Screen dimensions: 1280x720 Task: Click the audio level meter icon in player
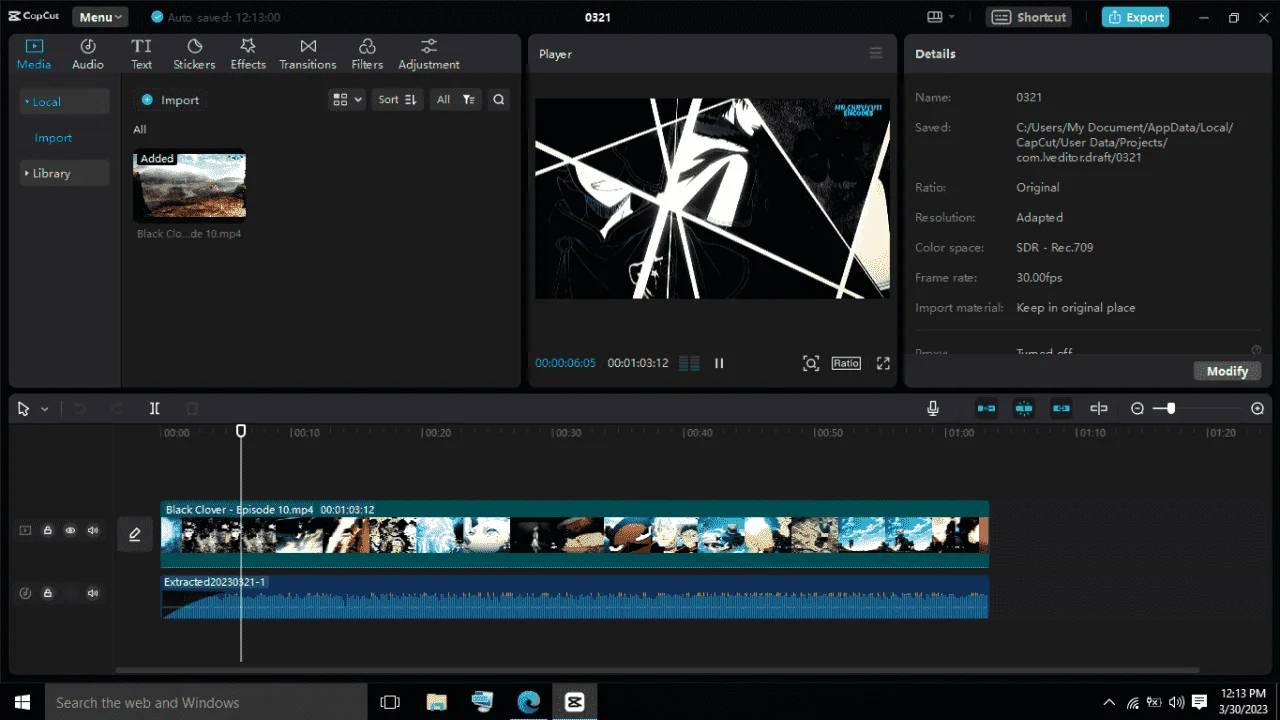click(x=689, y=363)
